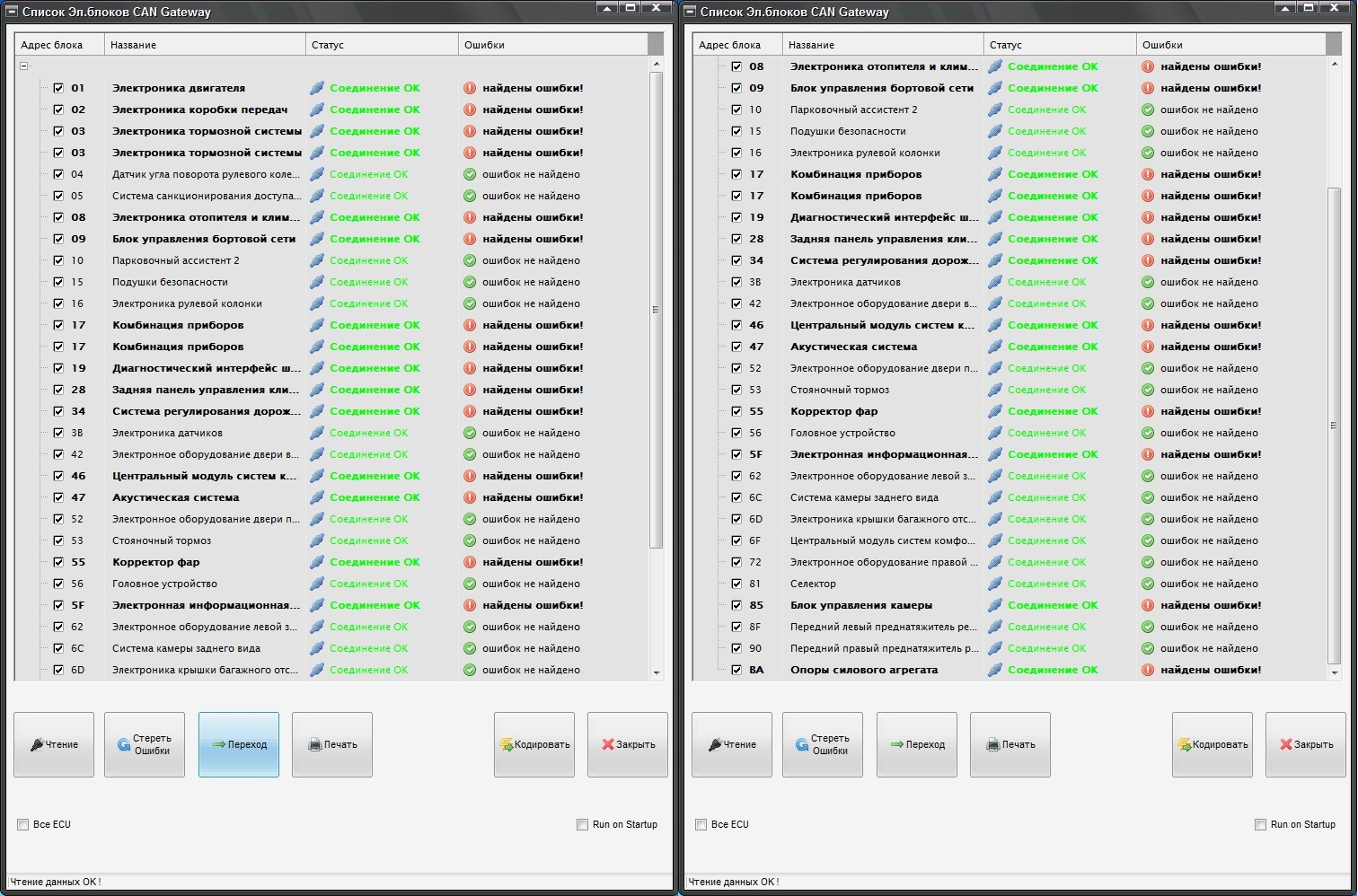Enable Все ECU checkbox in right window
This screenshot has width=1358, height=896.
(x=701, y=824)
